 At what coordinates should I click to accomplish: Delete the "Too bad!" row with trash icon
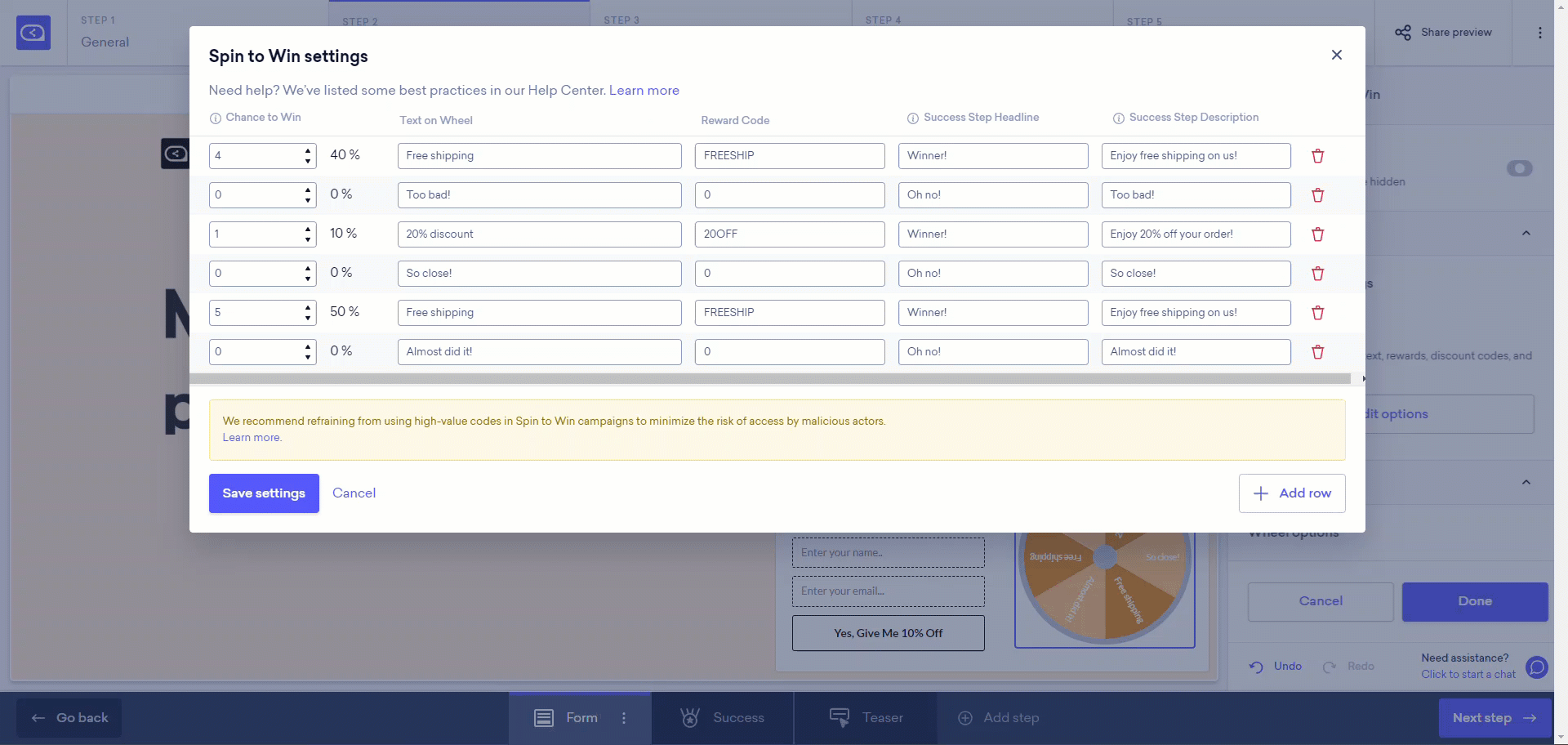[1317, 195]
